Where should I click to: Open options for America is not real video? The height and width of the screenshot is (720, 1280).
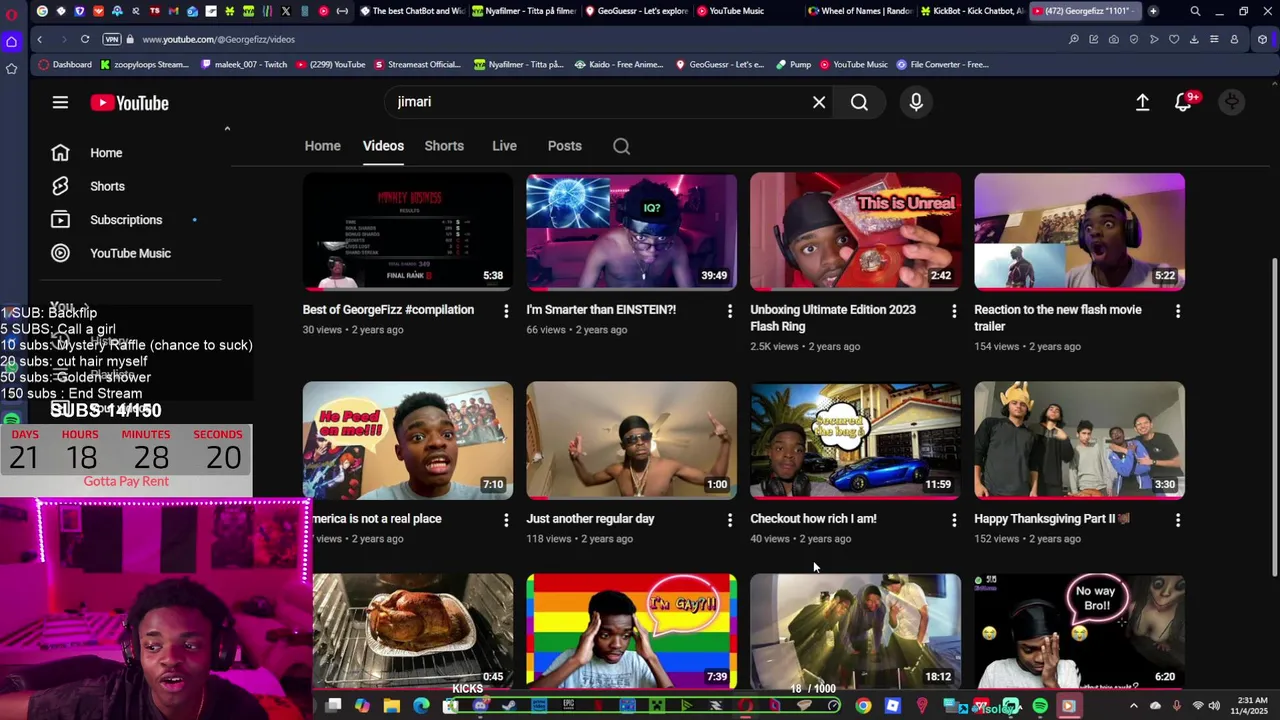[506, 520]
